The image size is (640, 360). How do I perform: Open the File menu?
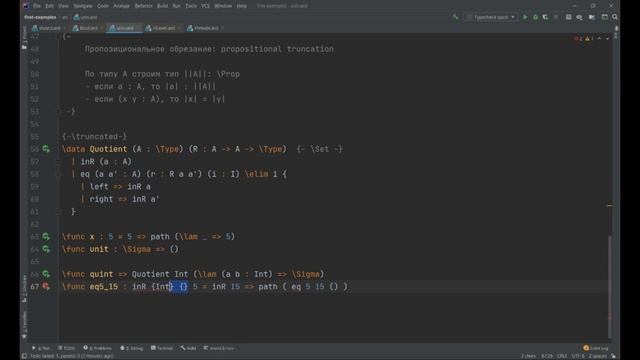(x=37, y=6)
